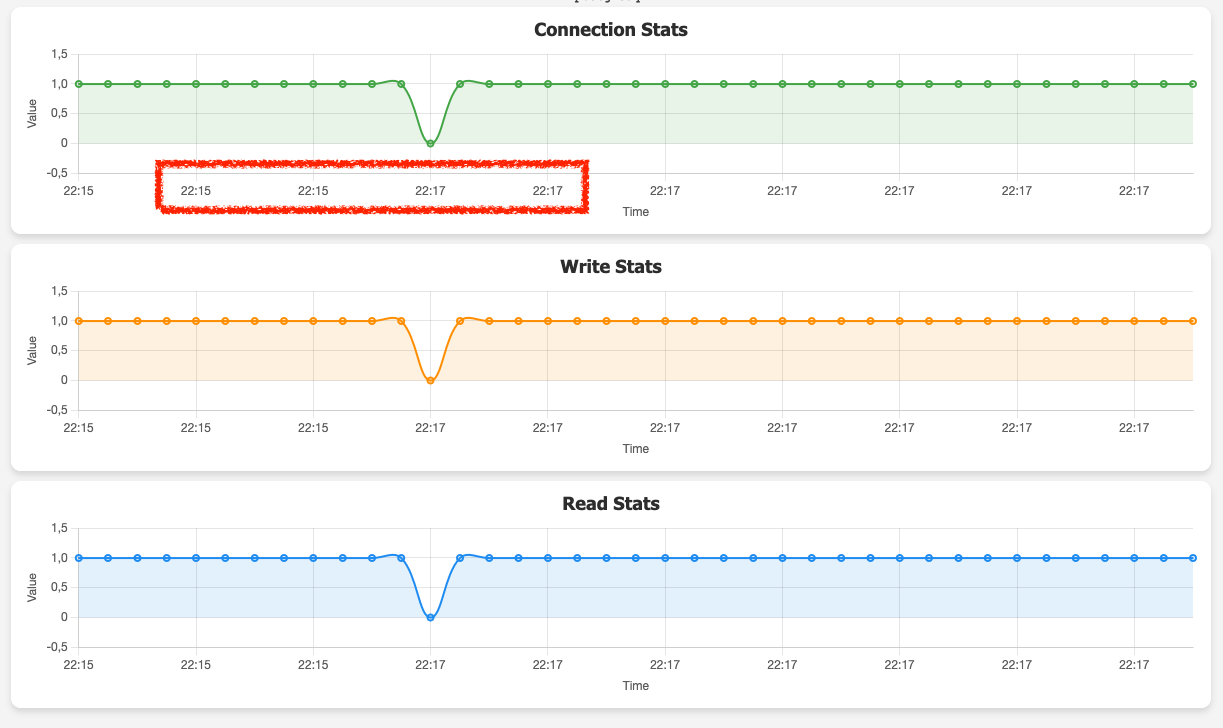Viewport: 1223px width, 728px height.
Task: Select the dip data point on Read Stats
Action: pyautogui.click(x=430, y=617)
